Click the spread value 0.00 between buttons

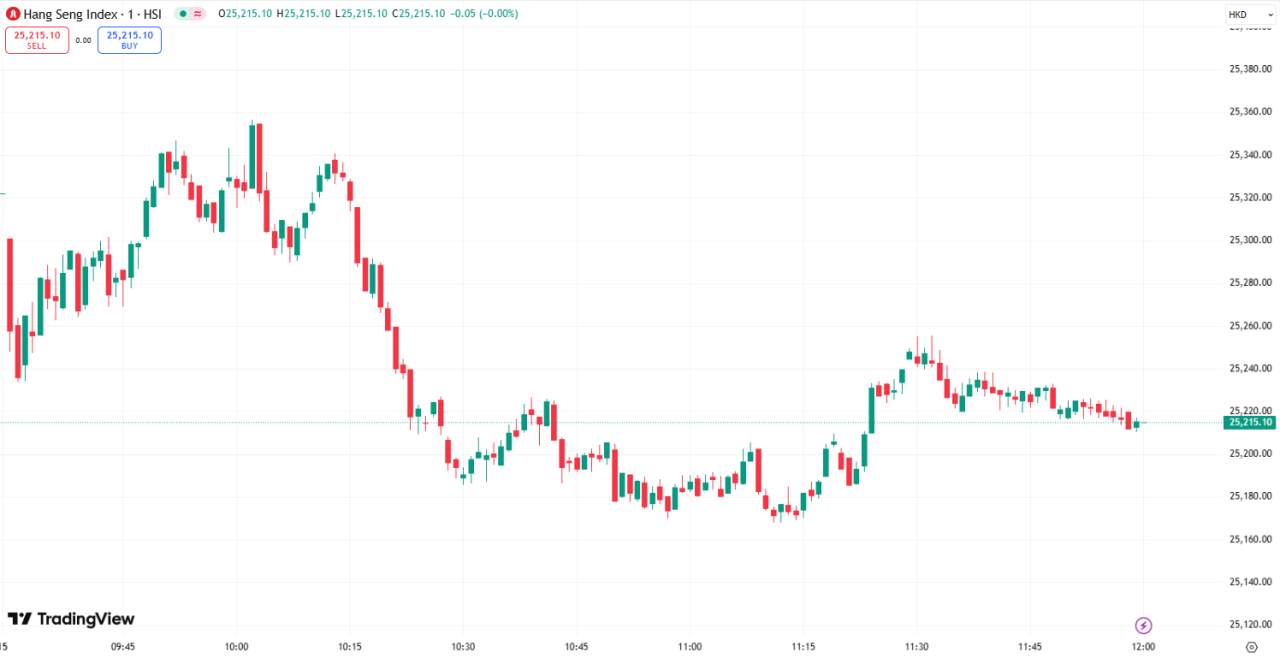tap(83, 41)
